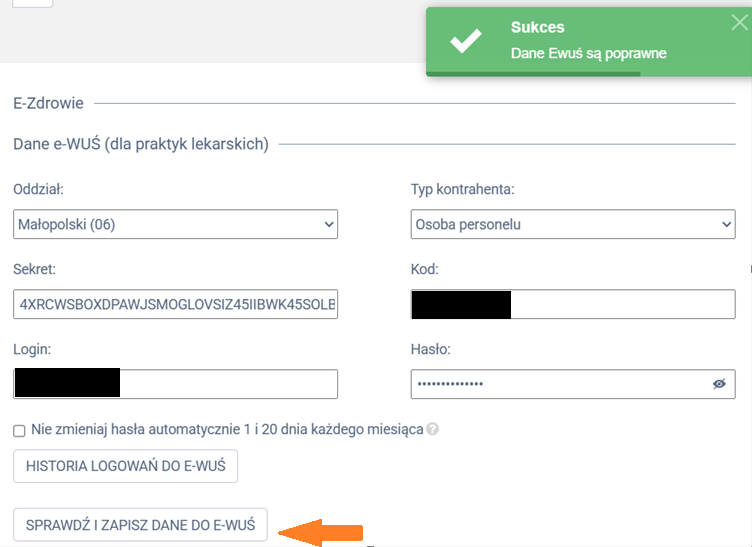Enable 'Nie zmieniaj hasła automatycznie' checkbox
This screenshot has height=547, width=752.
[x=19, y=430]
